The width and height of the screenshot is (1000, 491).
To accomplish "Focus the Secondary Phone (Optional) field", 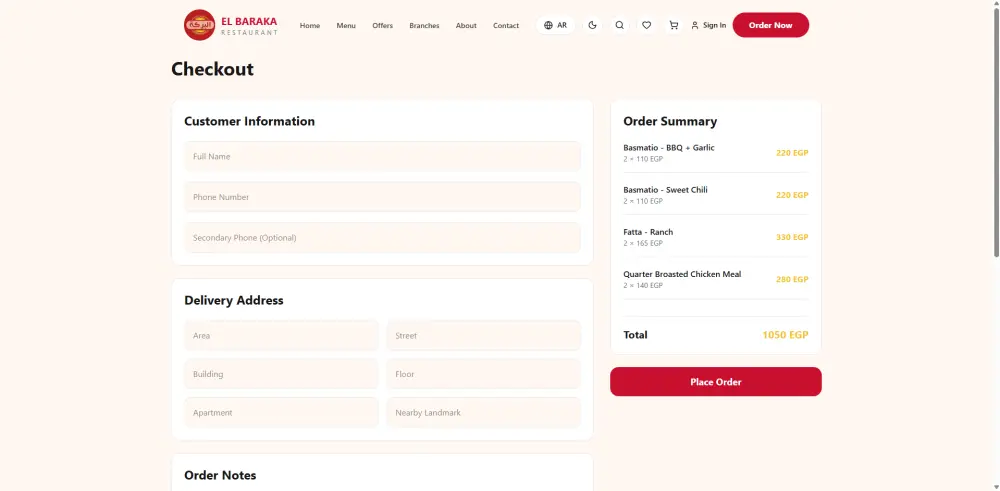I will click(x=383, y=238).
